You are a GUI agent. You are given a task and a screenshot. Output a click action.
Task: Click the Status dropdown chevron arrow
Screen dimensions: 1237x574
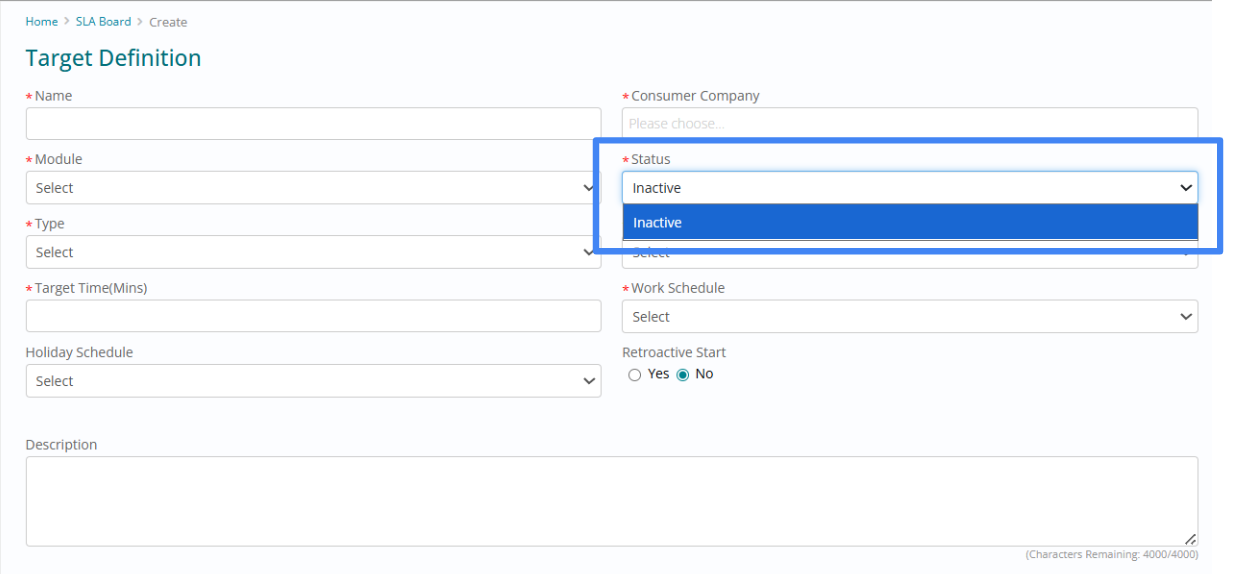click(1186, 188)
